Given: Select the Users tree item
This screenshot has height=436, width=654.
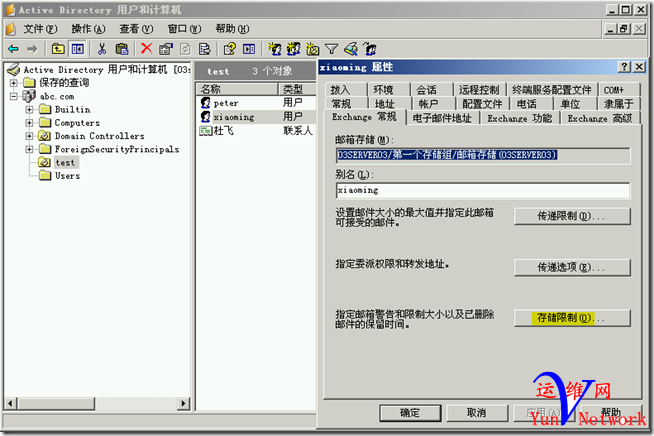Looking at the screenshot, I should (67, 176).
